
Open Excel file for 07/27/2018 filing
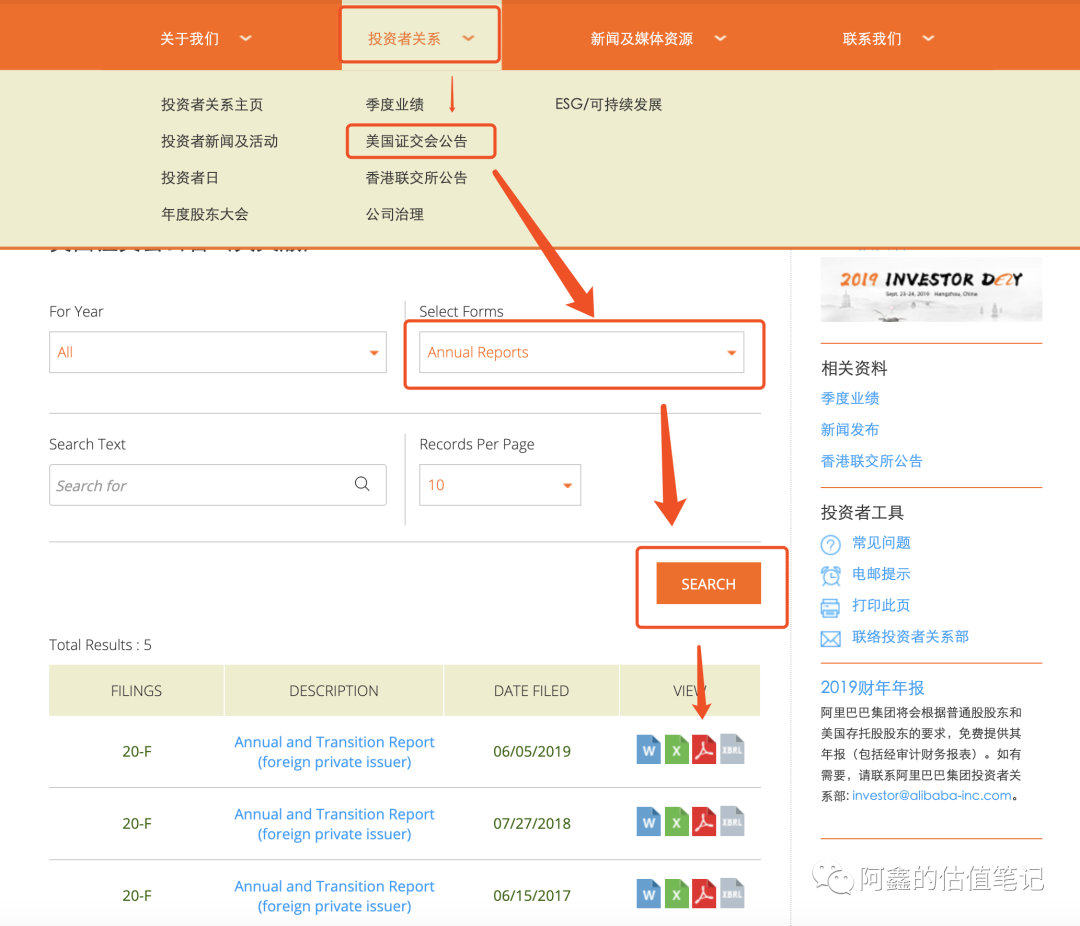point(676,822)
